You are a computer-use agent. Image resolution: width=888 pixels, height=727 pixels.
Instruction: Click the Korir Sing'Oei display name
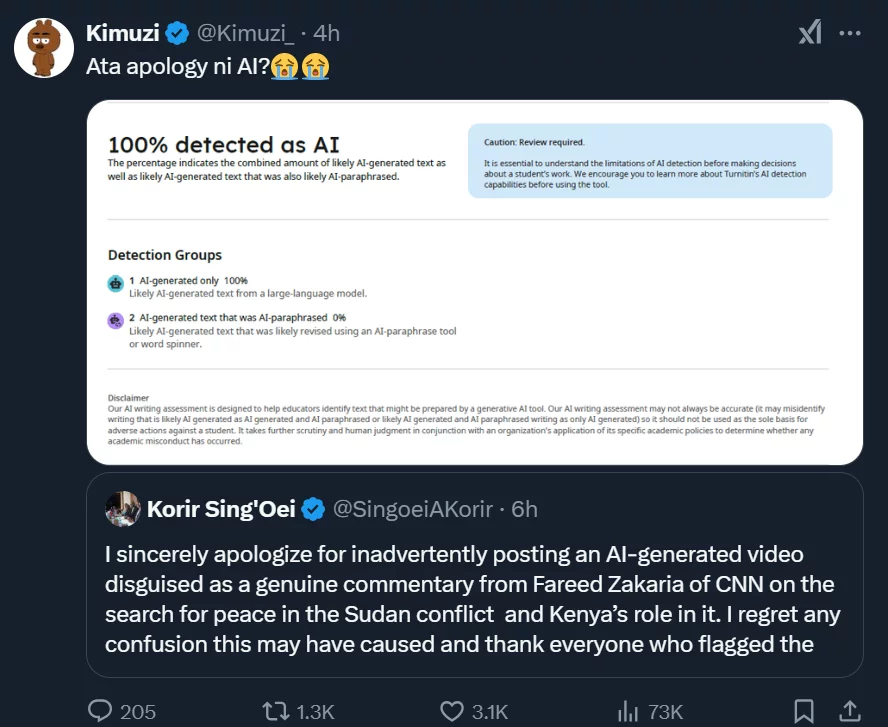tap(221, 509)
